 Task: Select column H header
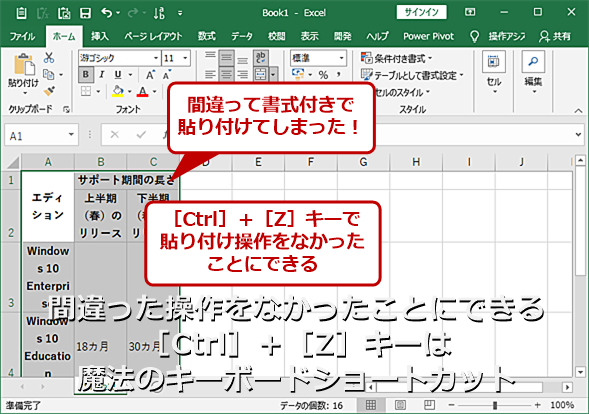(416, 162)
